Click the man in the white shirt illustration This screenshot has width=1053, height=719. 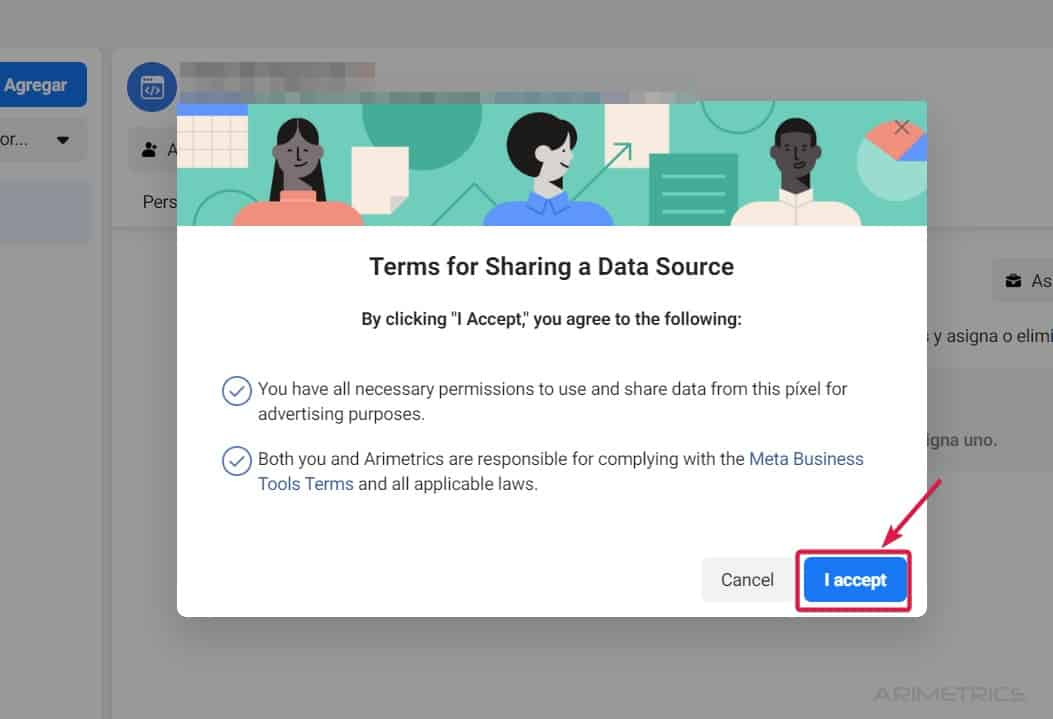[x=796, y=173]
